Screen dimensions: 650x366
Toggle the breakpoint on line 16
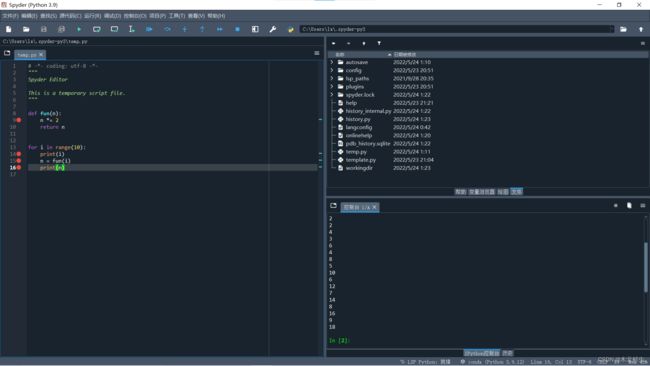[x=19, y=167]
